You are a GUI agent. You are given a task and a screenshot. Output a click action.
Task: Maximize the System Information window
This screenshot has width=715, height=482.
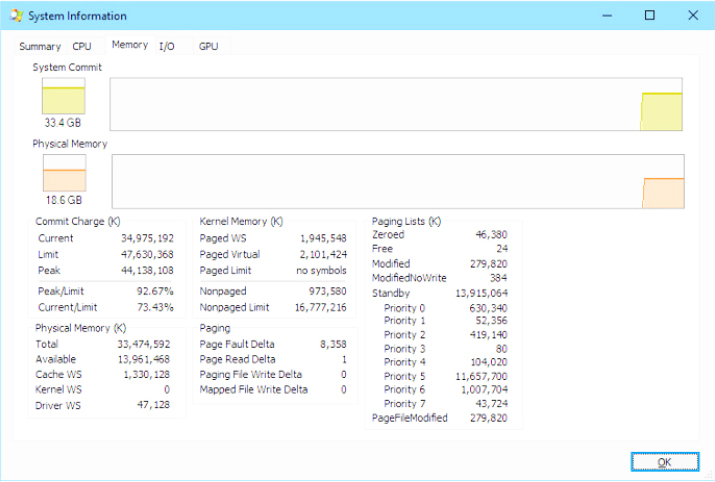[650, 15]
